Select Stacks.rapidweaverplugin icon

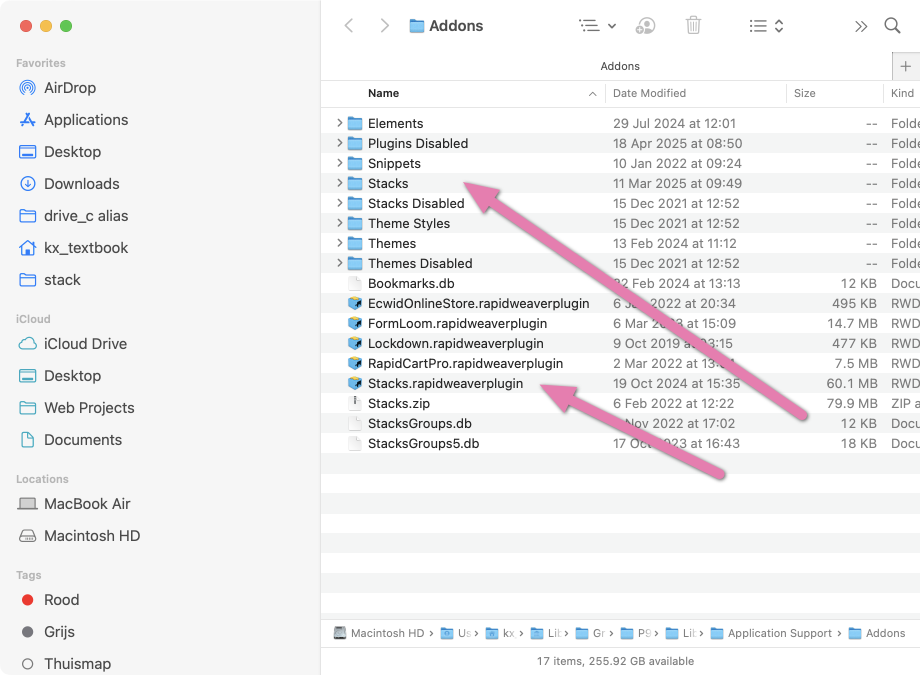coord(355,383)
